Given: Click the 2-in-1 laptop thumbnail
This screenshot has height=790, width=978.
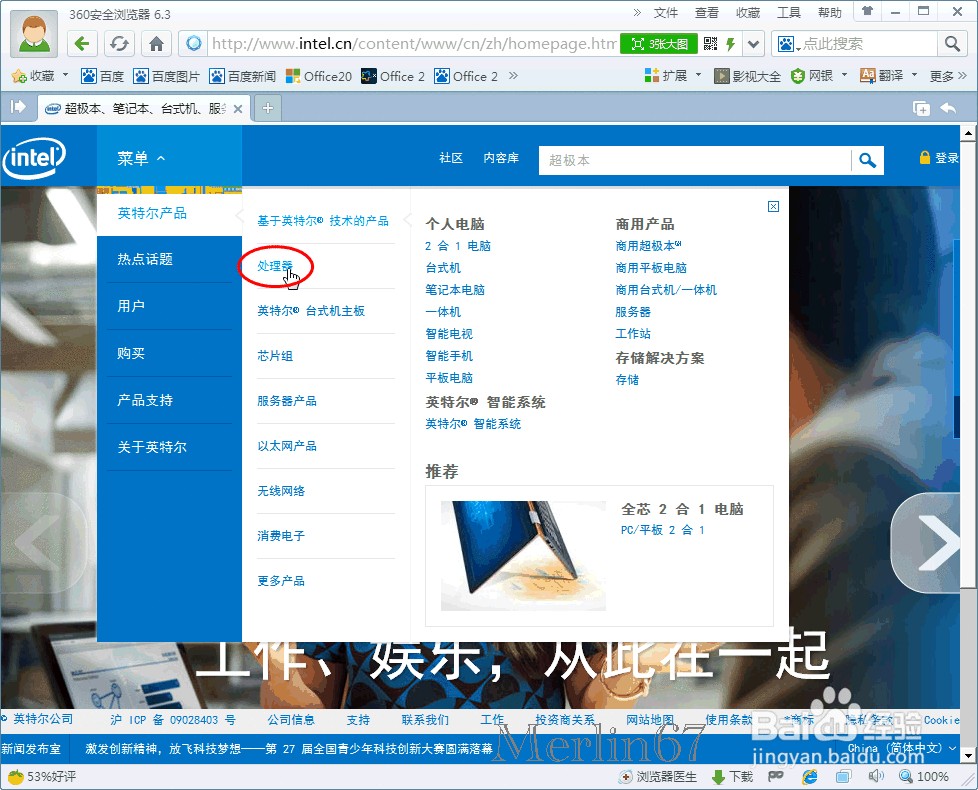Looking at the screenshot, I should pos(523,556).
